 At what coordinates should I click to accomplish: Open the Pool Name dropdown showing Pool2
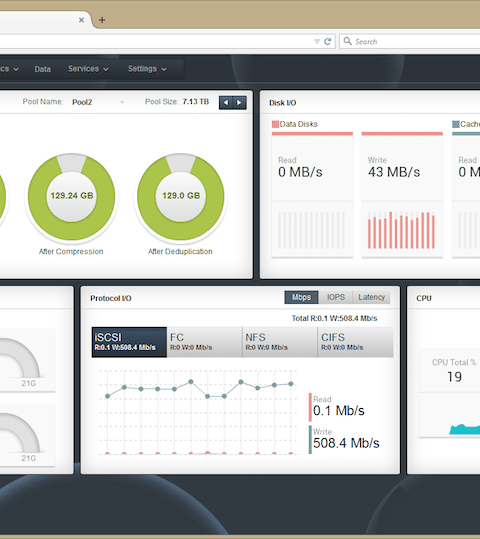click(98, 102)
